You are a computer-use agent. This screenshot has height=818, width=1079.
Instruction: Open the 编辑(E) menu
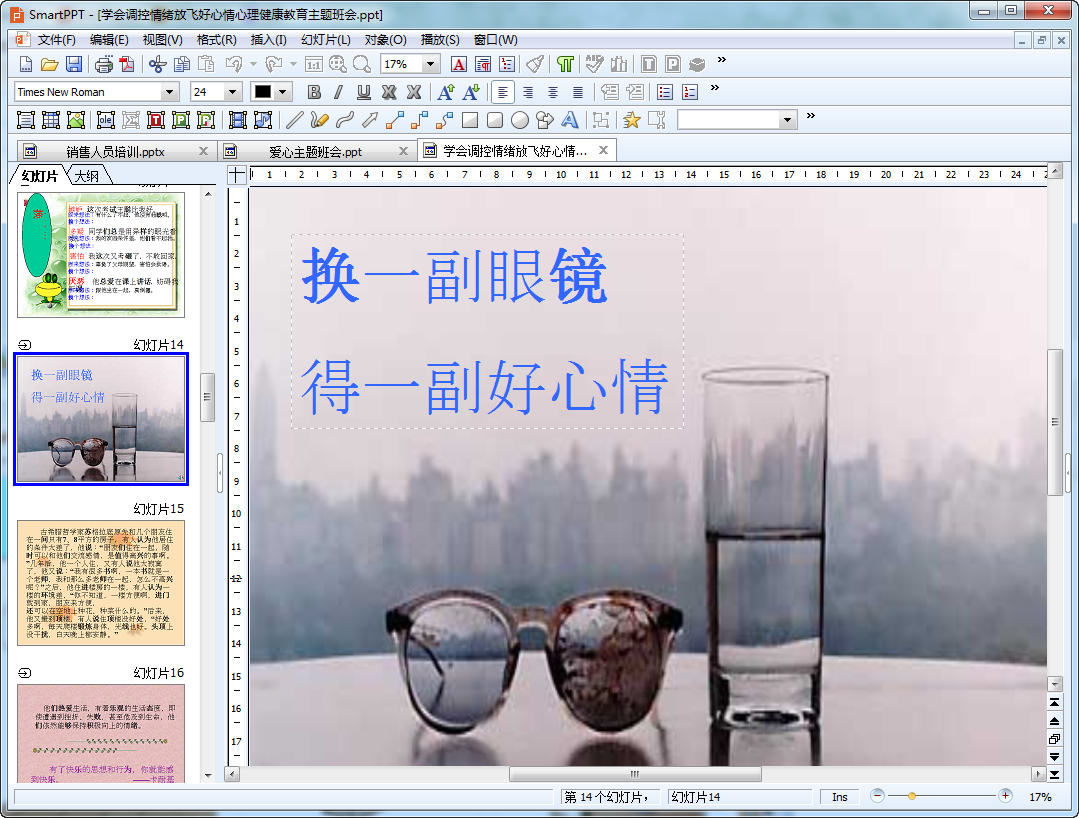[109, 39]
